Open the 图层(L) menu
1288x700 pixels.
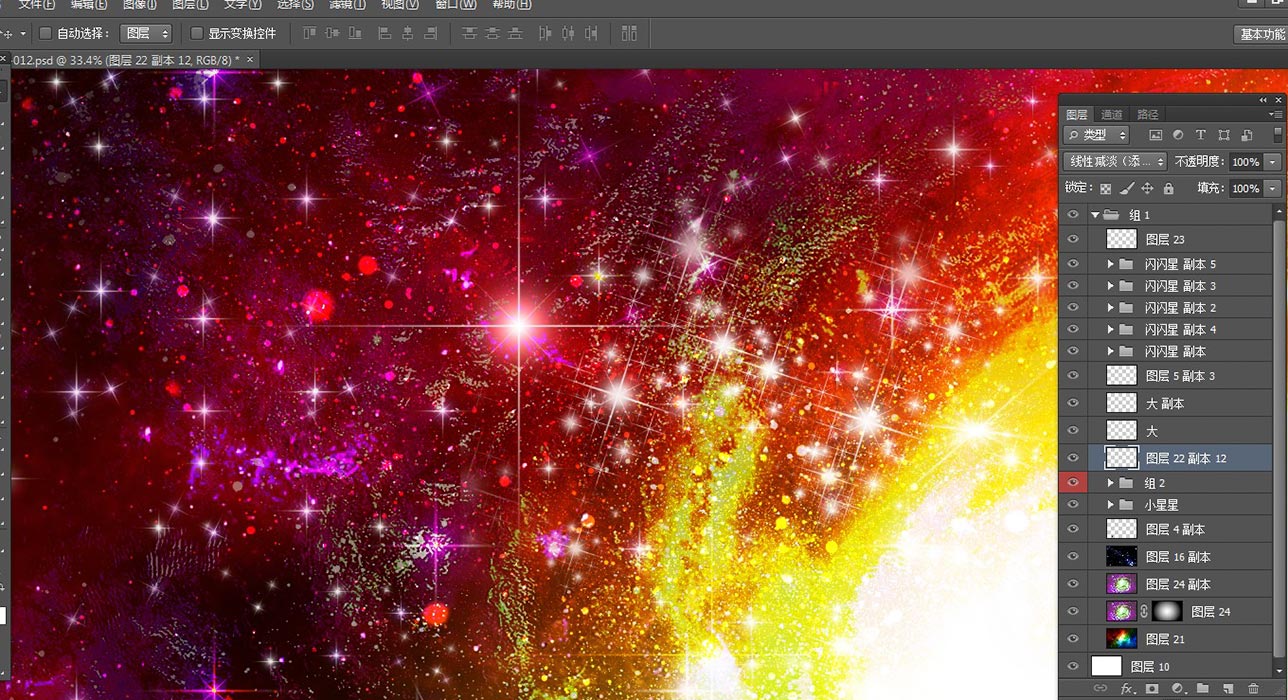pyautogui.click(x=190, y=4)
